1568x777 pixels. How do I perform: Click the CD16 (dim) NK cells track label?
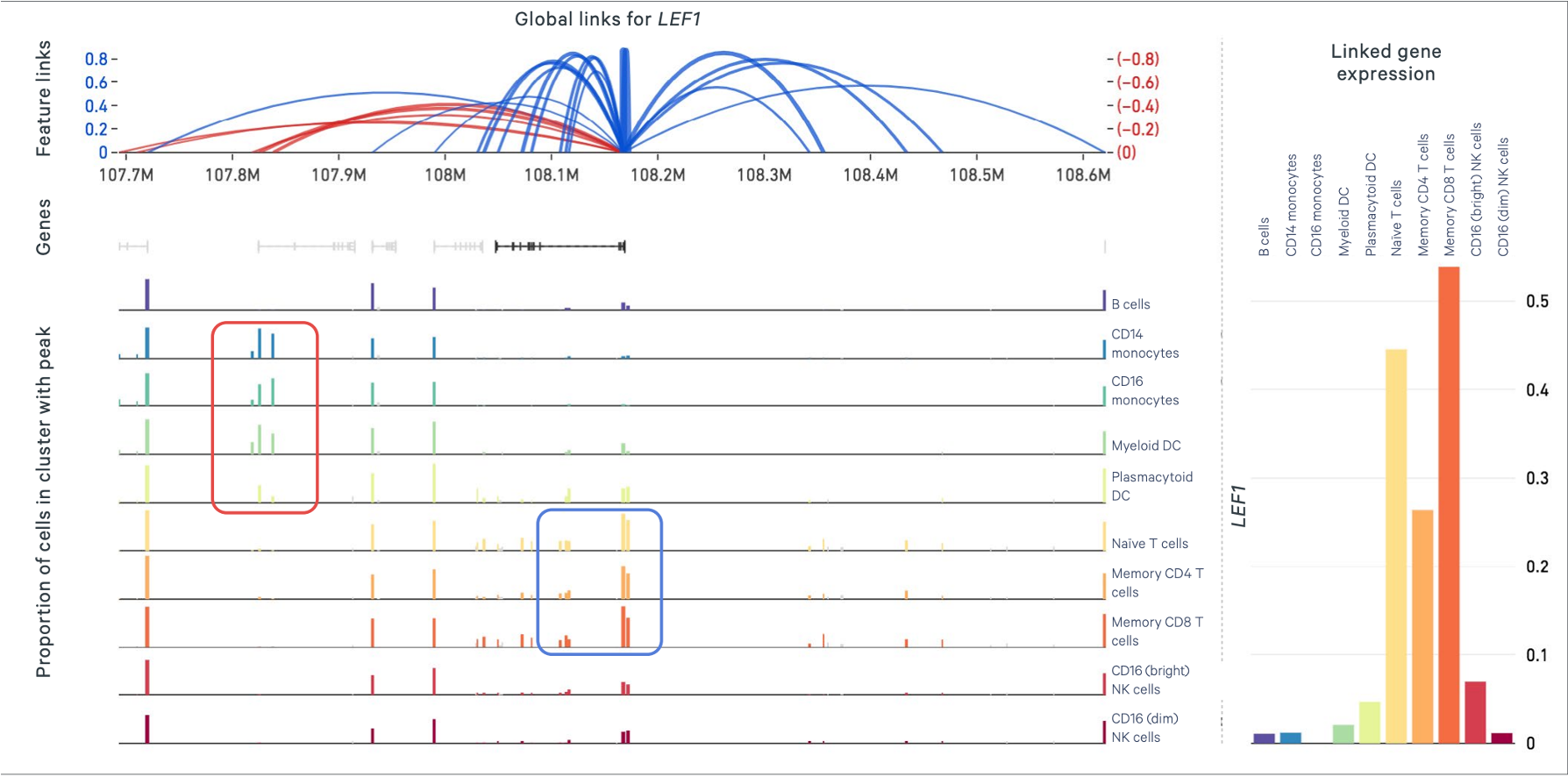tap(1144, 728)
